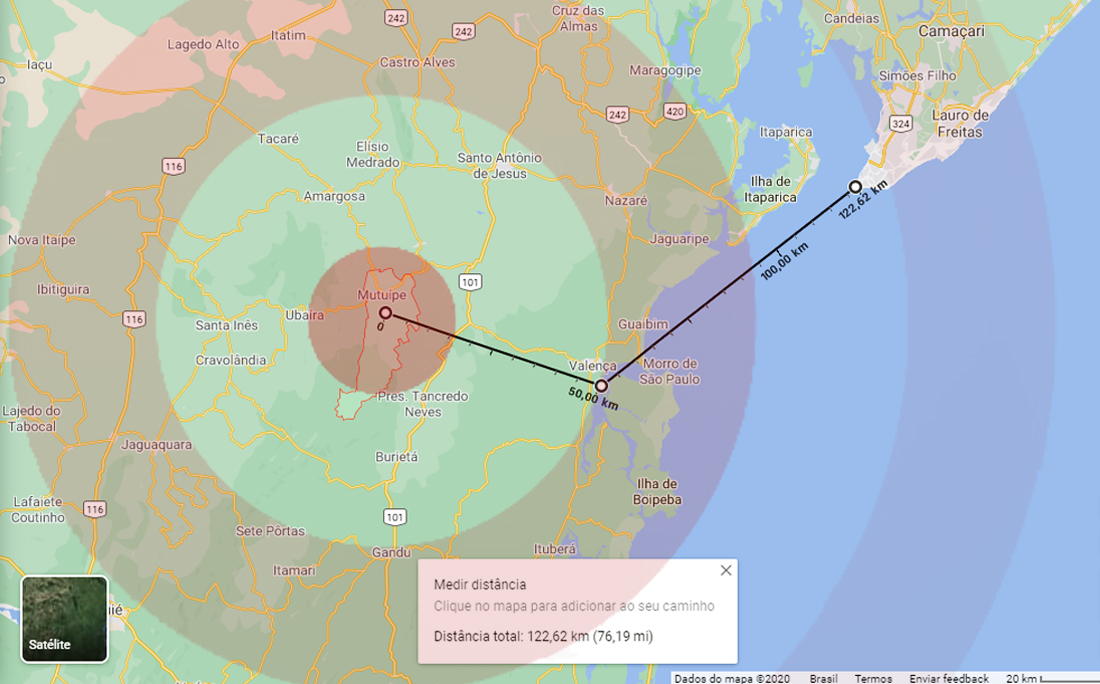Click the Ibitiguira label
This screenshot has width=1100, height=684.
63,289
